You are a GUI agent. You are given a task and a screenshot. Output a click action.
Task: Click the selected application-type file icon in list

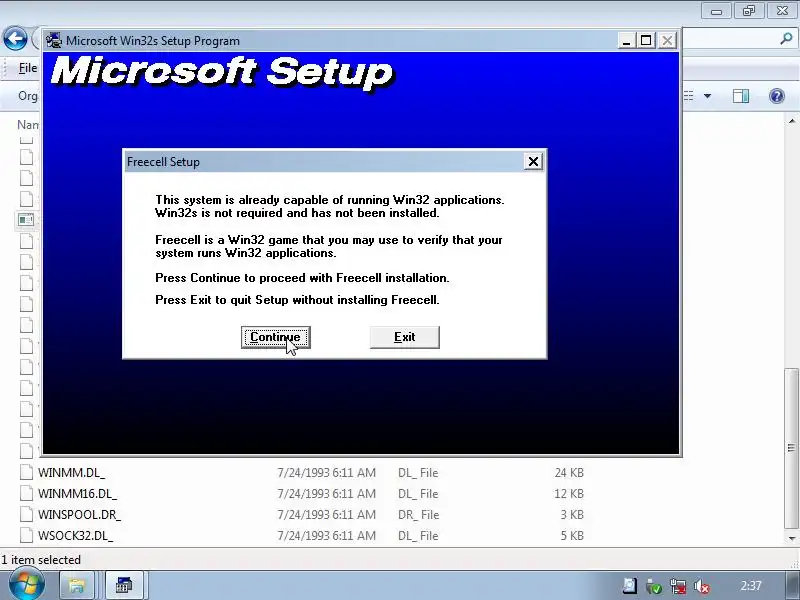tap(26, 220)
